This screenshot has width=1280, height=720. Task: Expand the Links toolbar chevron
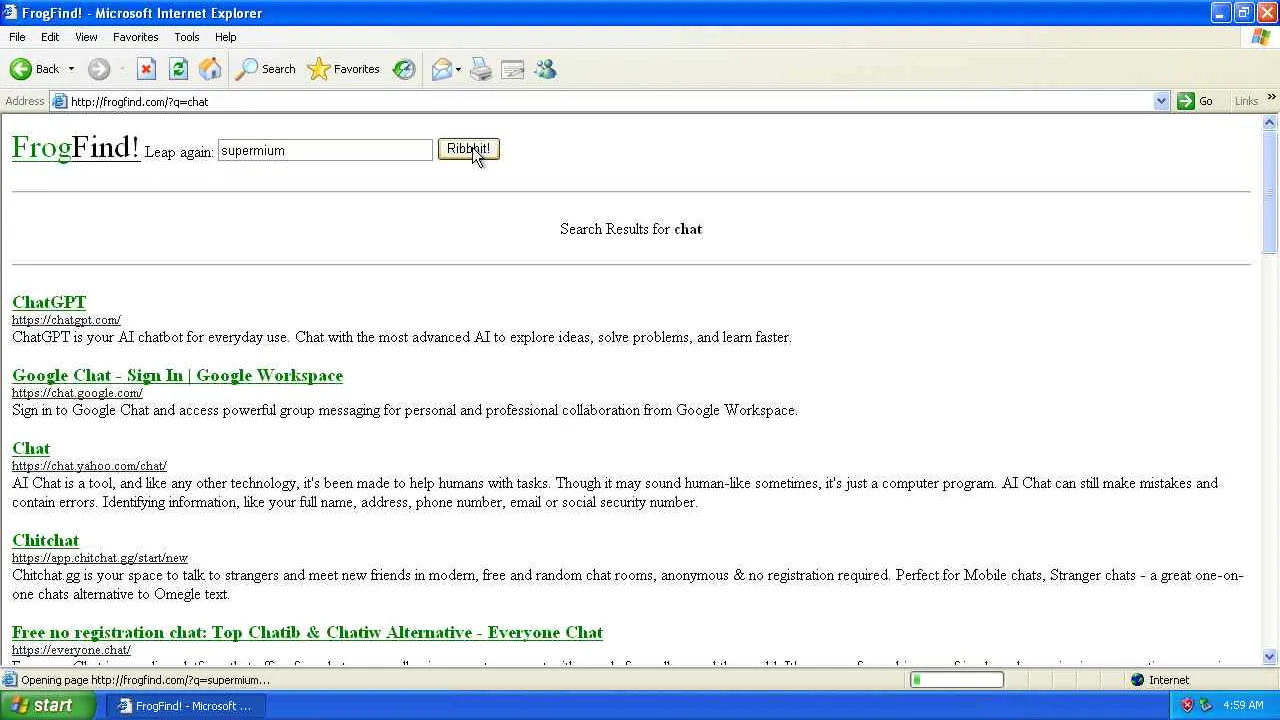tap(1271, 98)
